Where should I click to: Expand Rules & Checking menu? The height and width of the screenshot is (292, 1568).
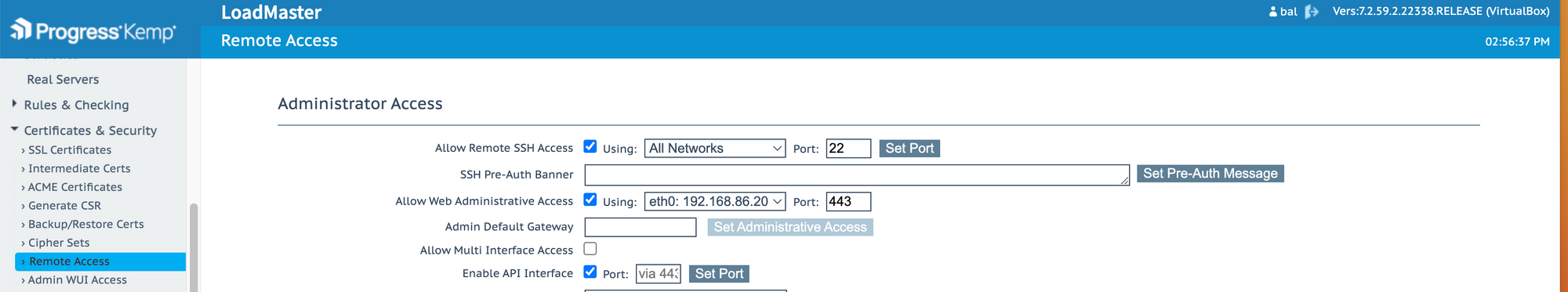click(x=76, y=105)
